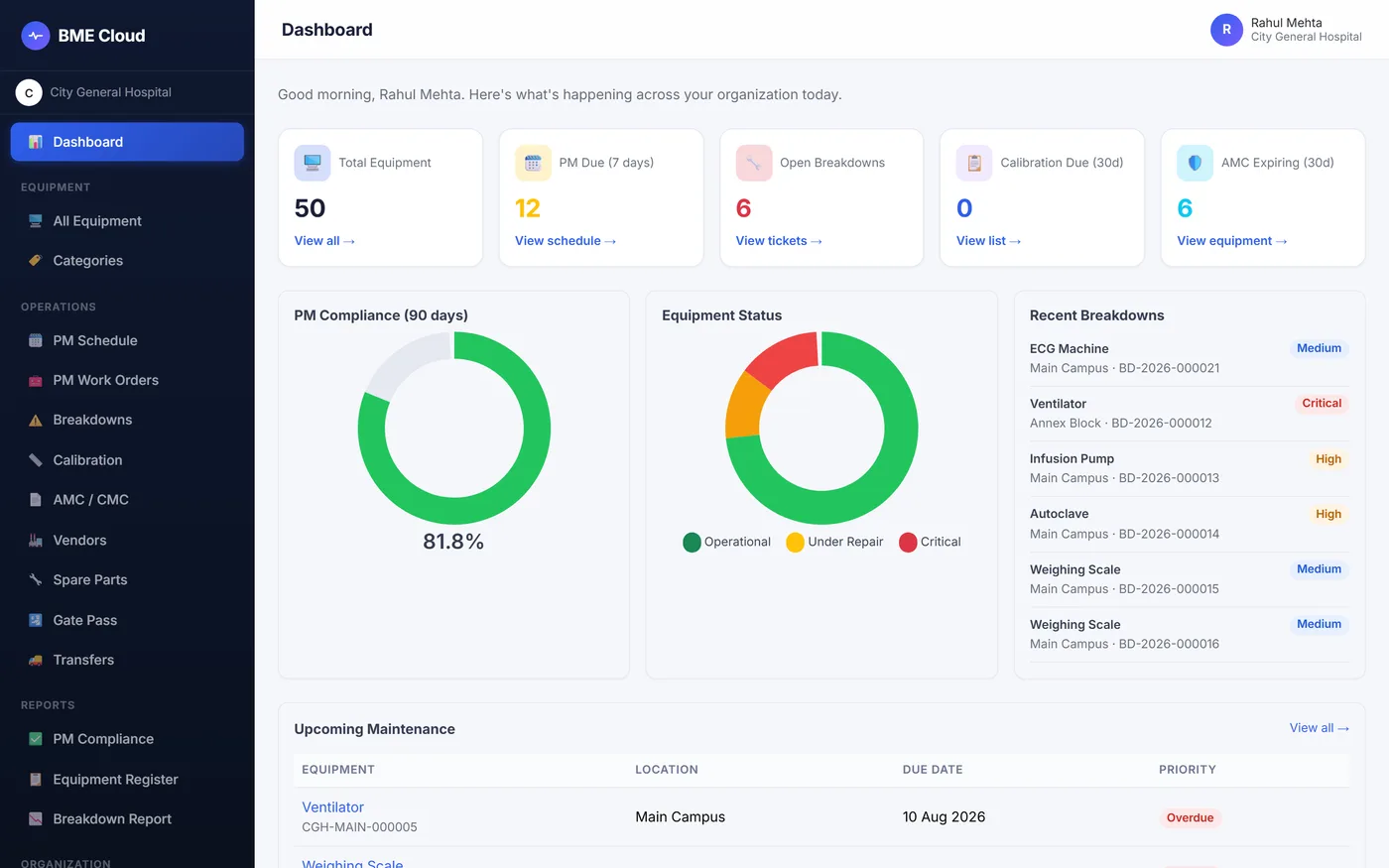Screen dimensions: 1389x868
Task: Click the PM Due count '12'
Action: pyautogui.click(x=528, y=208)
